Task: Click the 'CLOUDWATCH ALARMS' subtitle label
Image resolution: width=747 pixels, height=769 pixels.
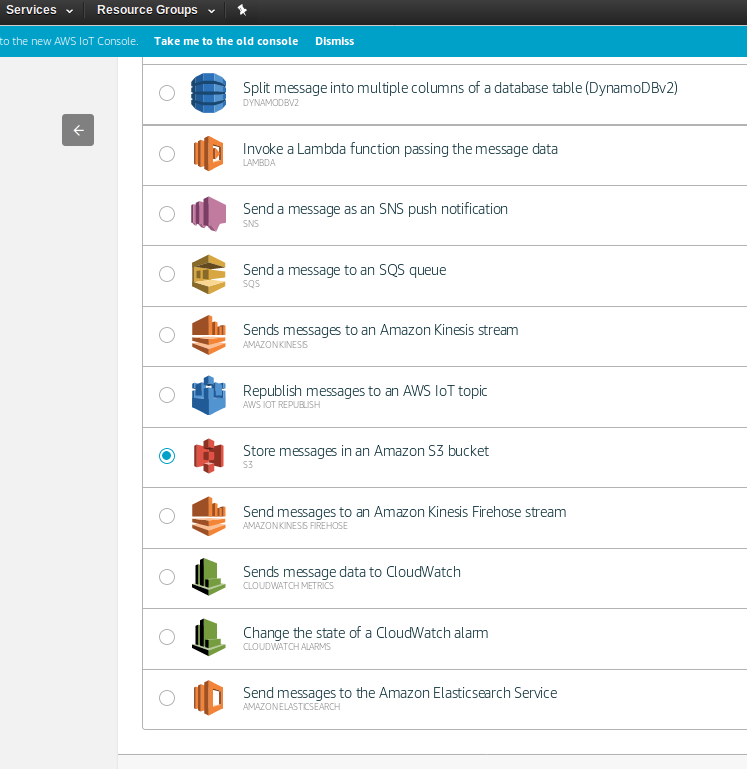Action: (x=287, y=646)
